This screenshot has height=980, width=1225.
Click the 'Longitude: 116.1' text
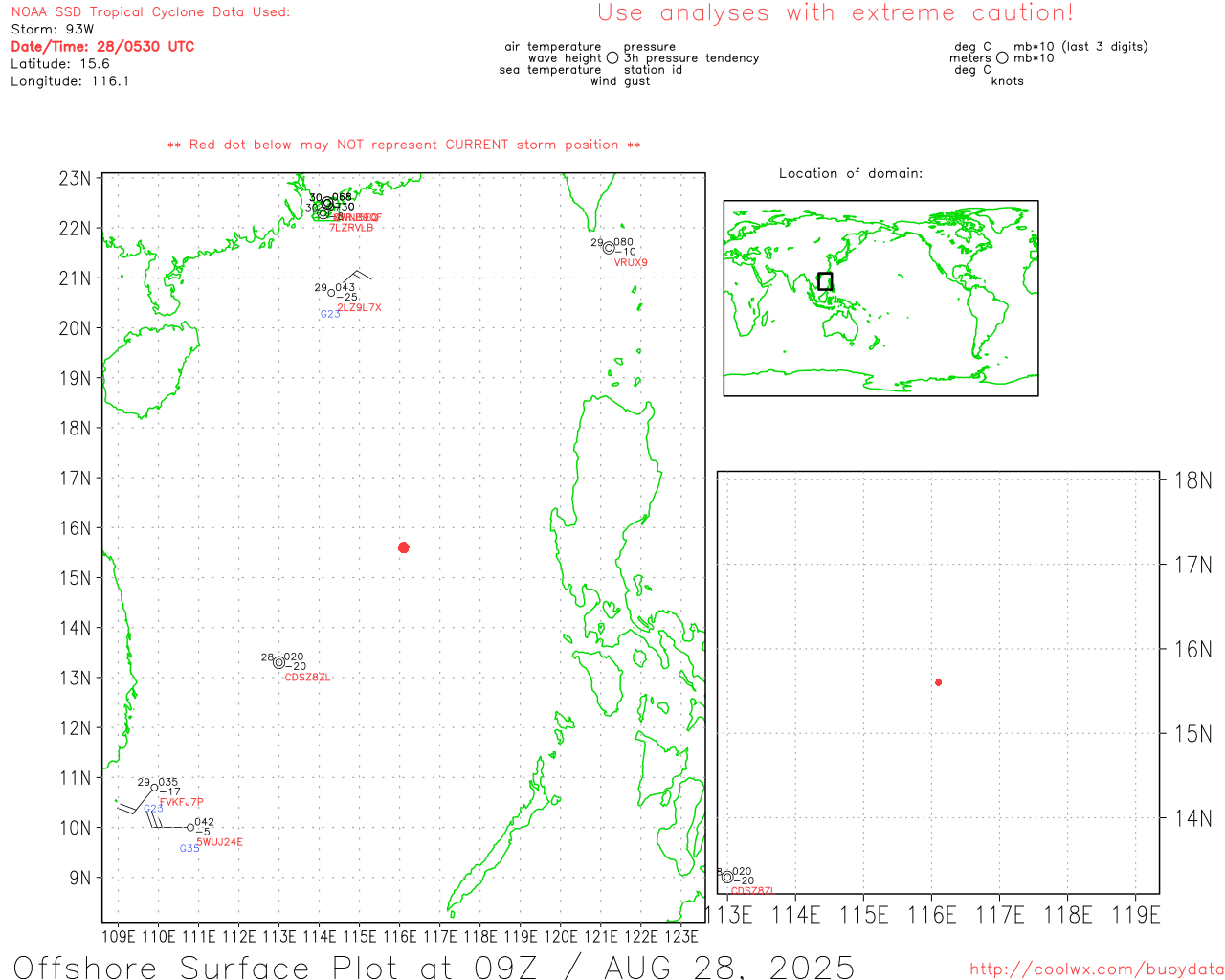click(x=70, y=81)
